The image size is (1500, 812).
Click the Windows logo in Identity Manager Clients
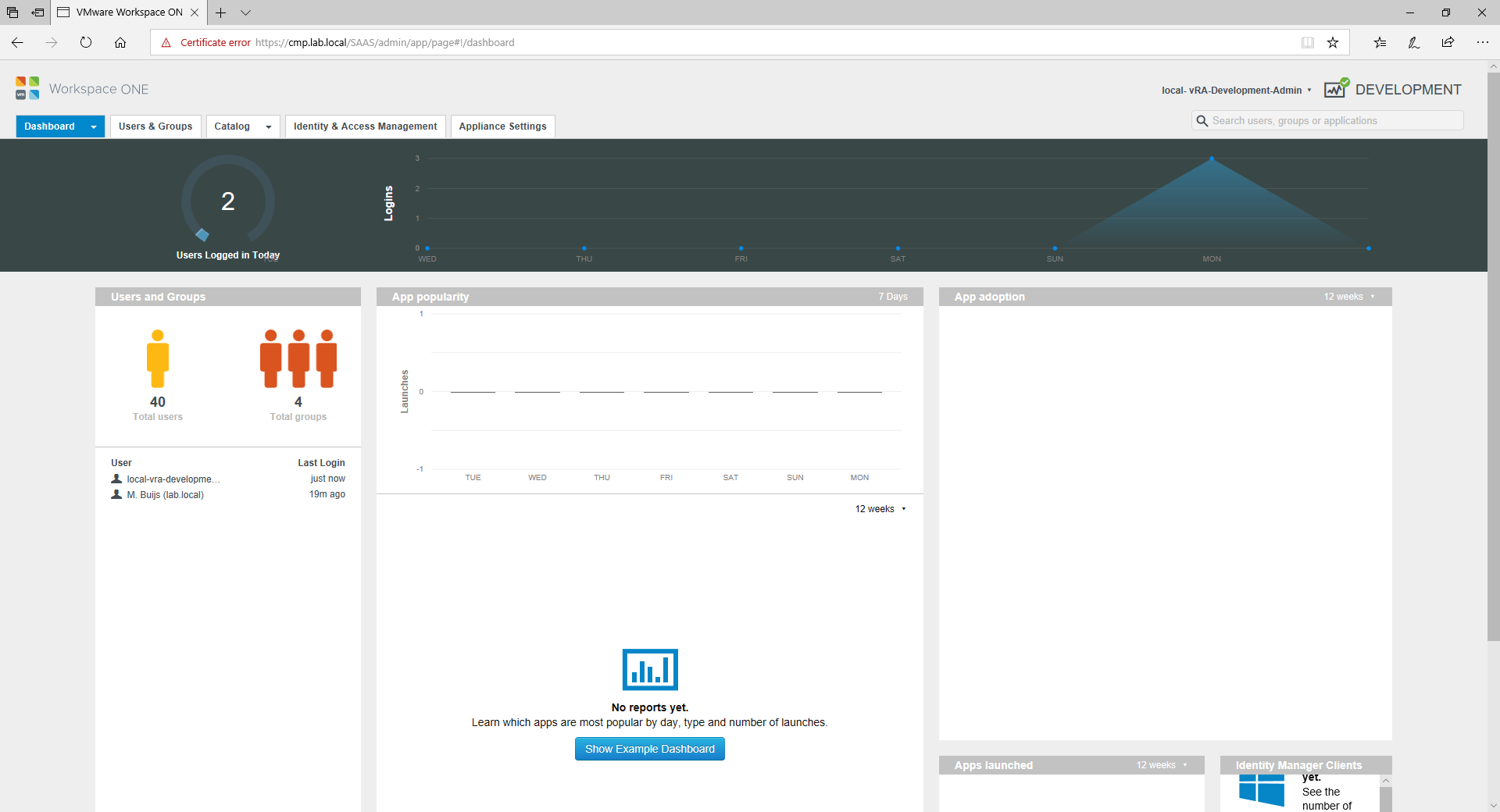pyautogui.click(x=1262, y=790)
